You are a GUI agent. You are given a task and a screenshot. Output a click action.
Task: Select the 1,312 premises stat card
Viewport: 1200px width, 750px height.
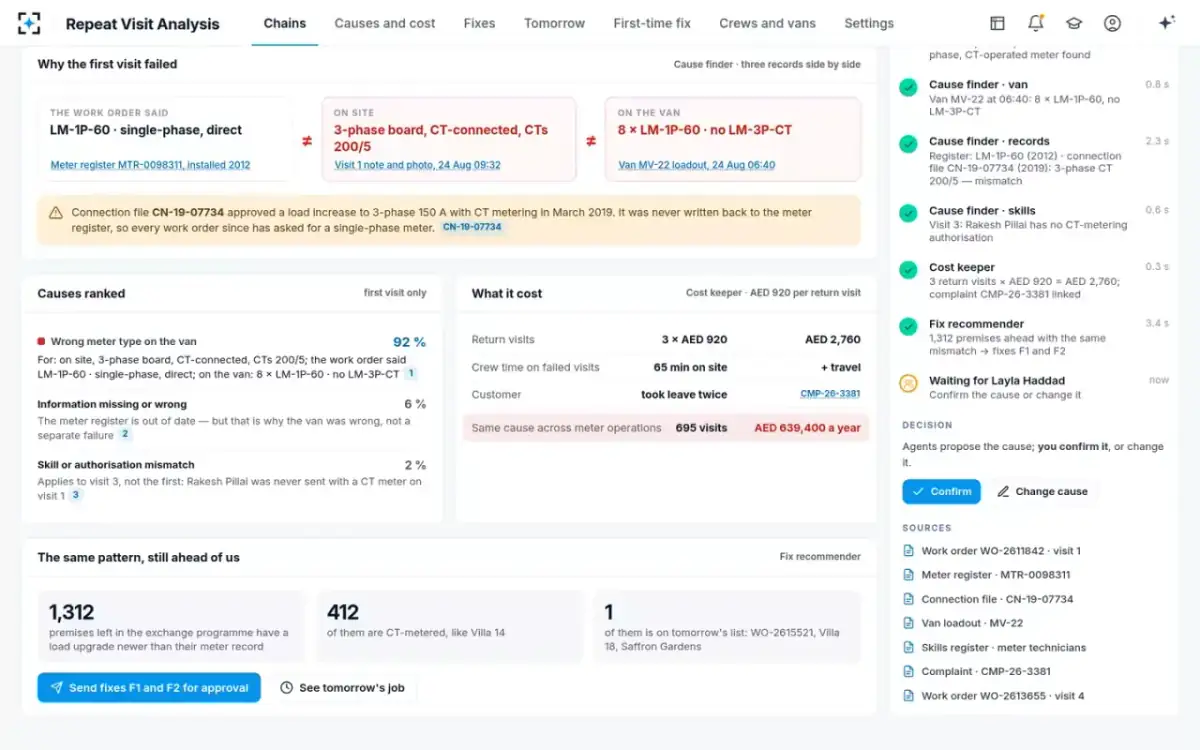(171, 626)
